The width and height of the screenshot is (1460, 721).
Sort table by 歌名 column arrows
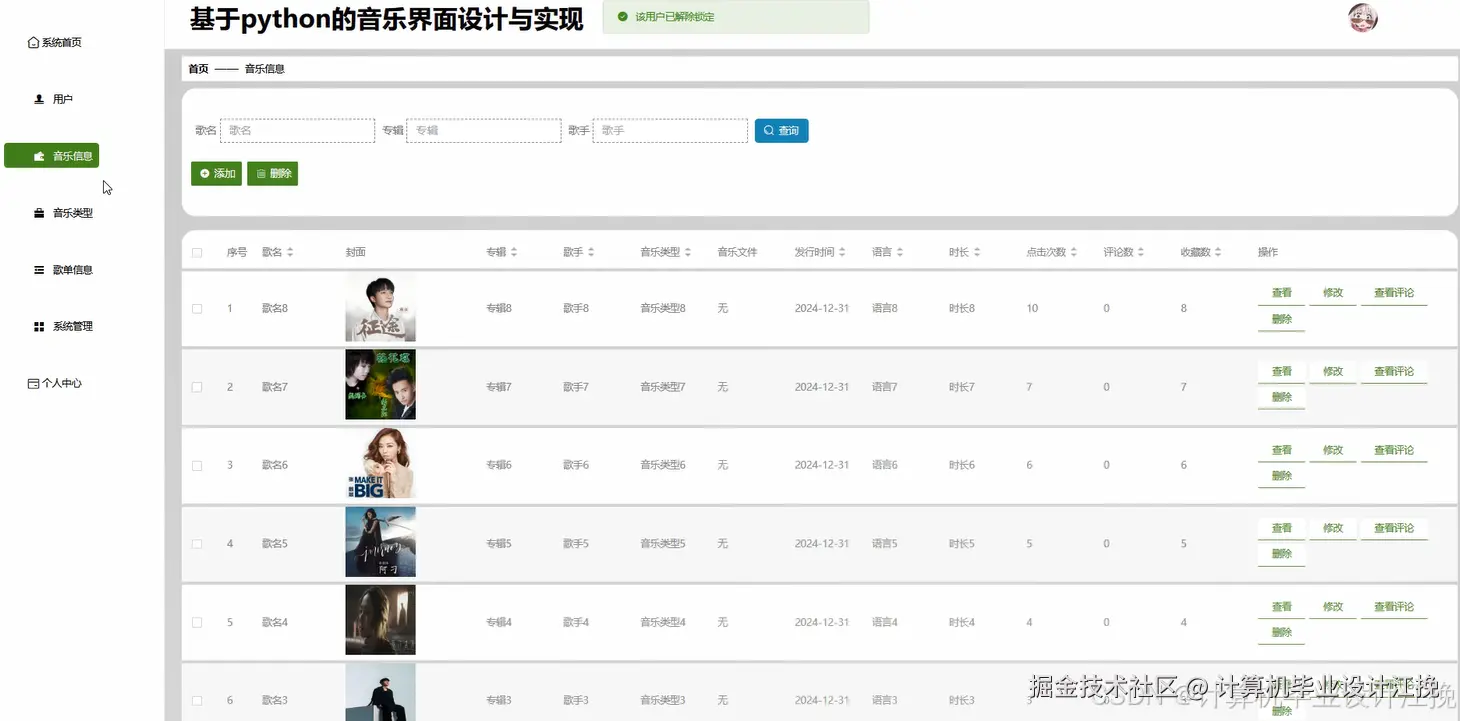(x=290, y=253)
